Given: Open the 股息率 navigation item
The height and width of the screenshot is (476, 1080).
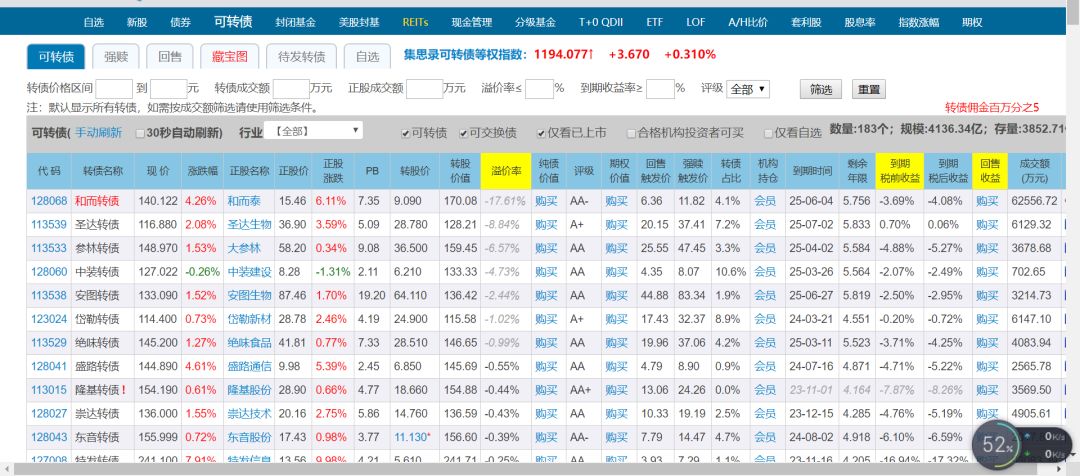Looking at the screenshot, I should (860, 22).
